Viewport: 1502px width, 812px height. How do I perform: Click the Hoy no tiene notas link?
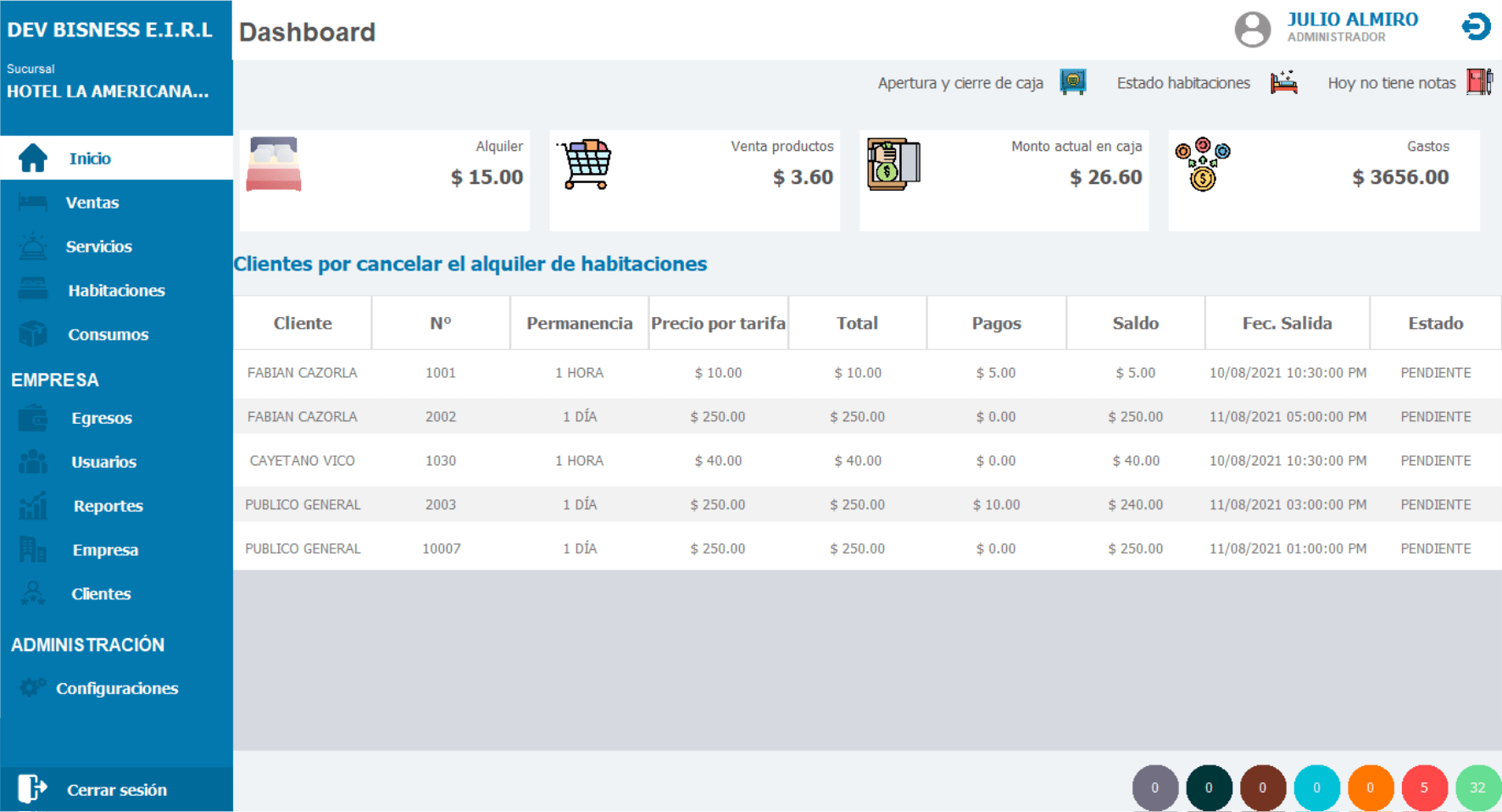(1392, 83)
